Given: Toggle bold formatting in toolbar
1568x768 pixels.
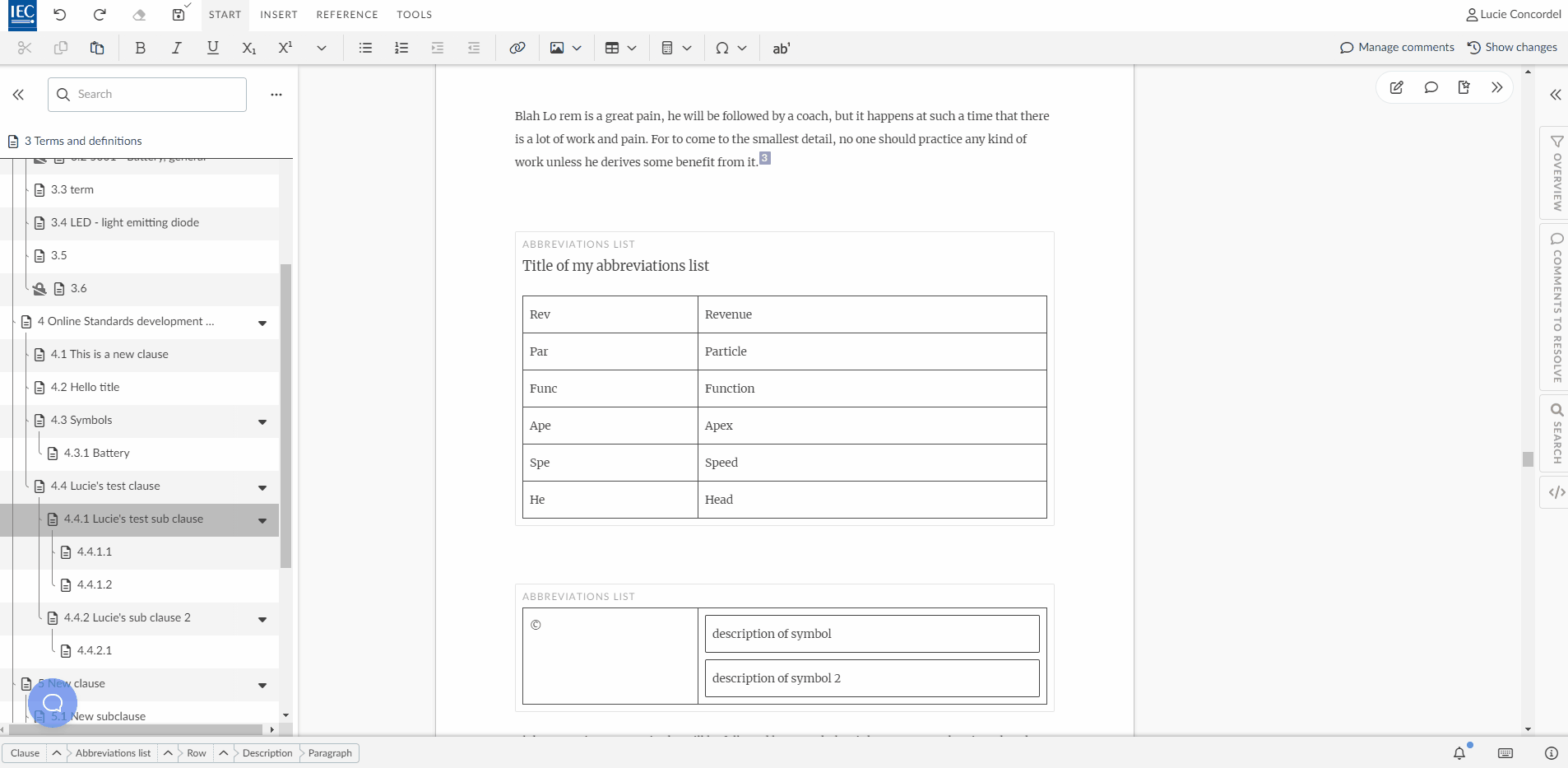Looking at the screenshot, I should tap(141, 48).
